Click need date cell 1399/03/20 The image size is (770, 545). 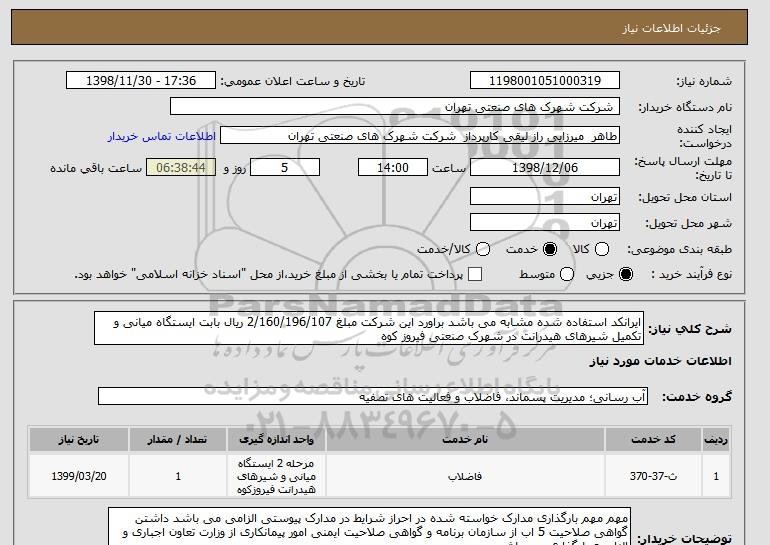(79, 476)
